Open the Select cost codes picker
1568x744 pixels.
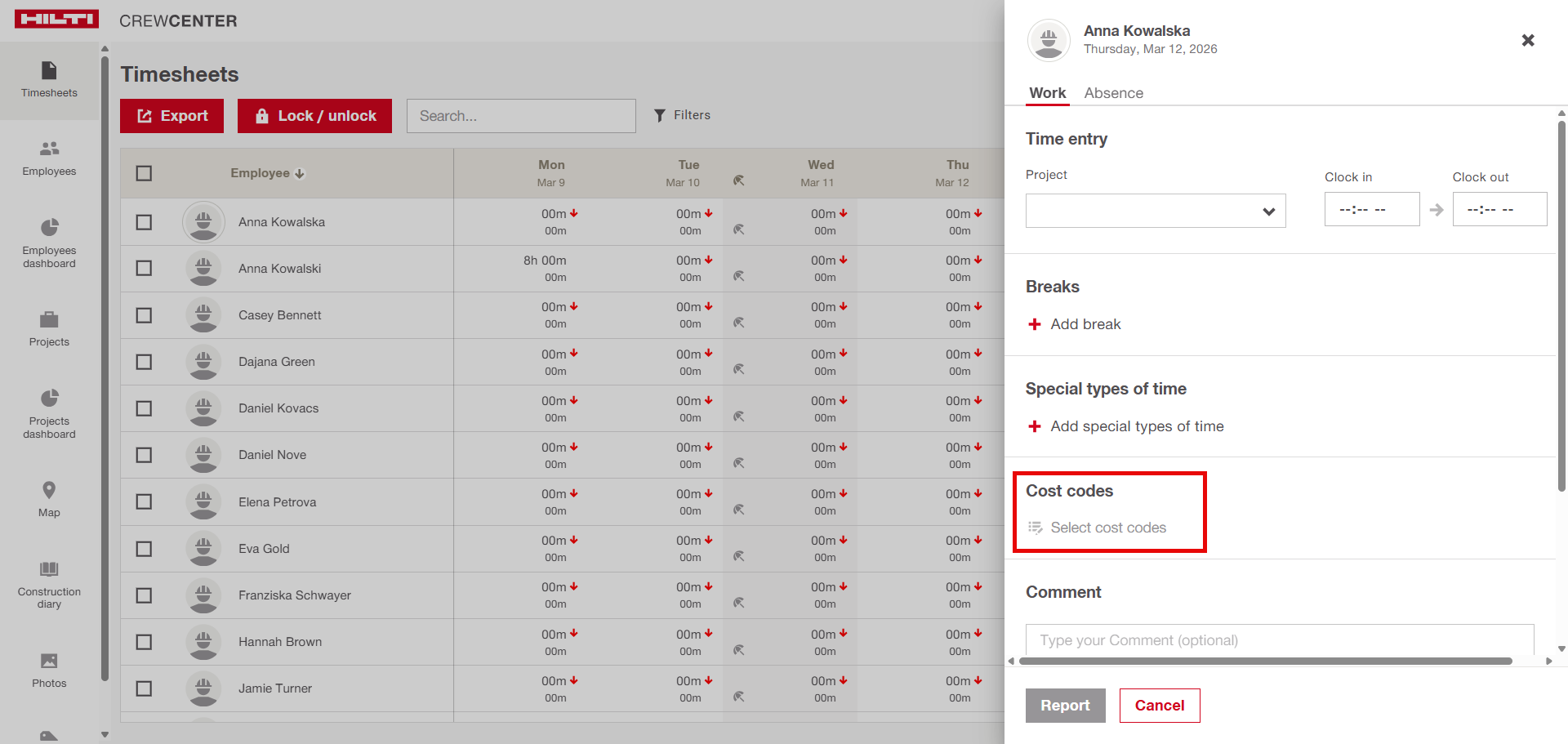tap(1107, 528)
